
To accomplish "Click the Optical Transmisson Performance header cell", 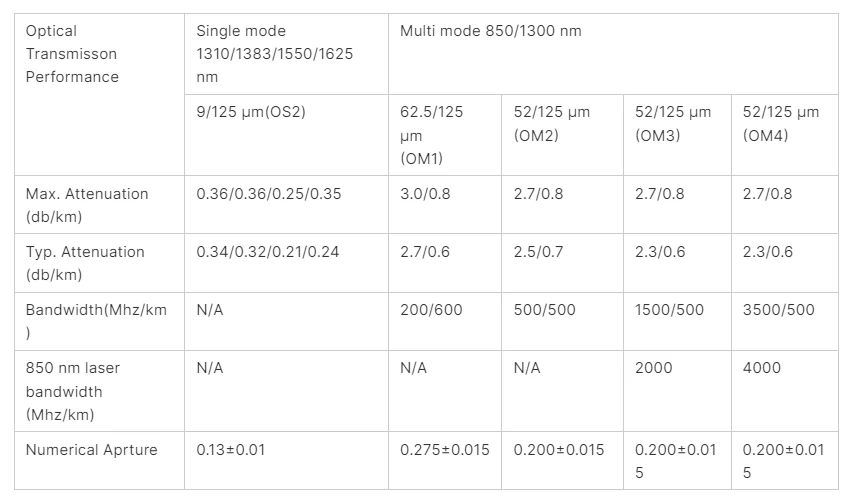I will (99, 94).
